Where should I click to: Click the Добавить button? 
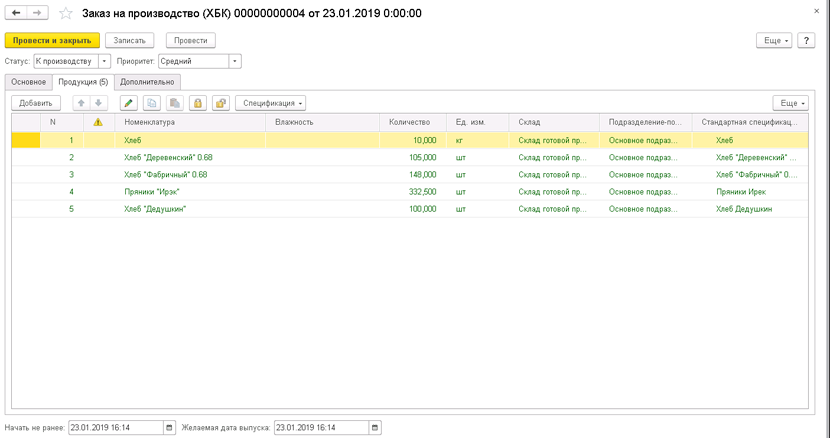click(x=36, y=103)
